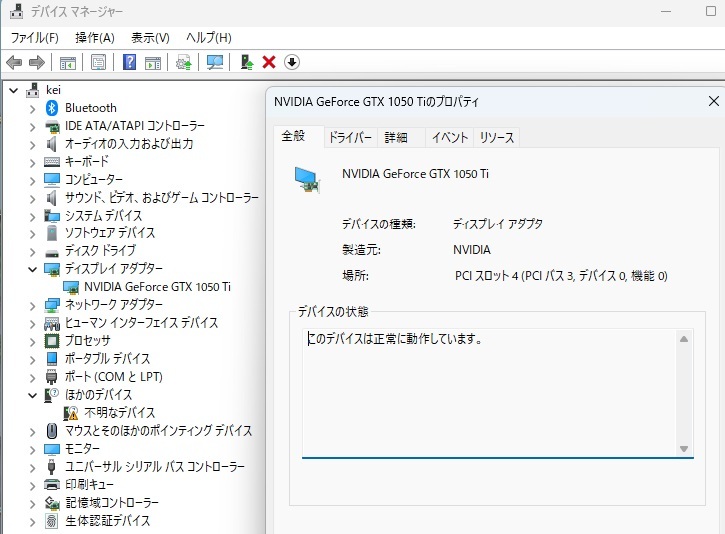Click the PCI スロット 4 location text
Screen dimensions: 725x534
[561, 276]
